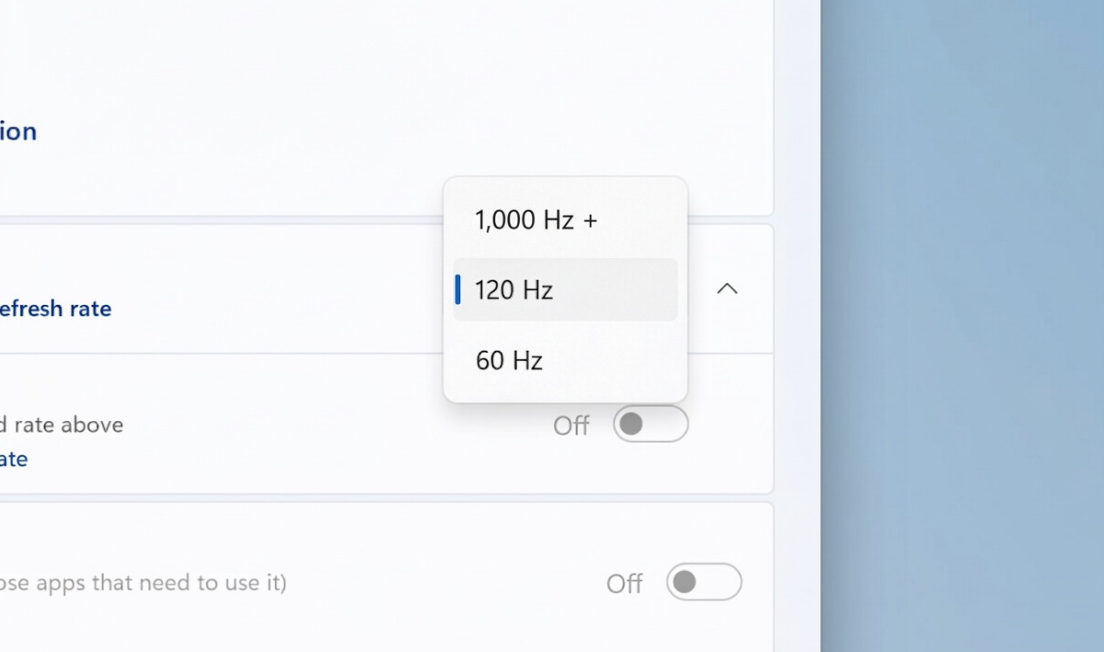
Task: Click the "Off" label beside the apps switch
Action: 624,584
